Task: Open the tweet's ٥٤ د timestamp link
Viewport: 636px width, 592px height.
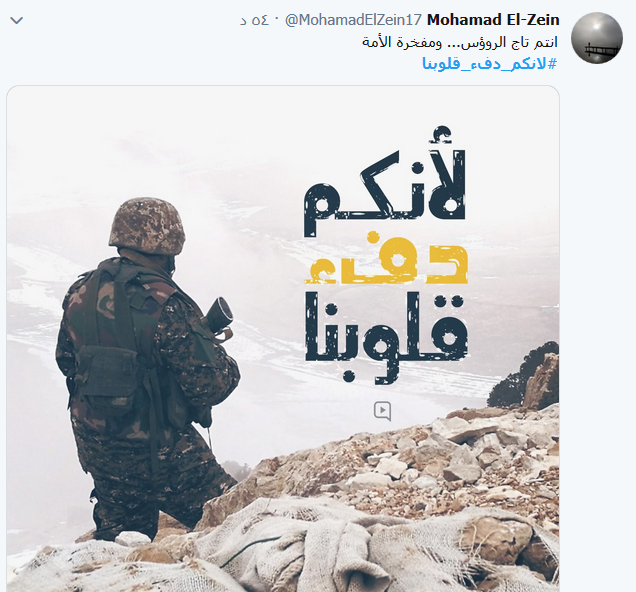Action: (254, 20)
